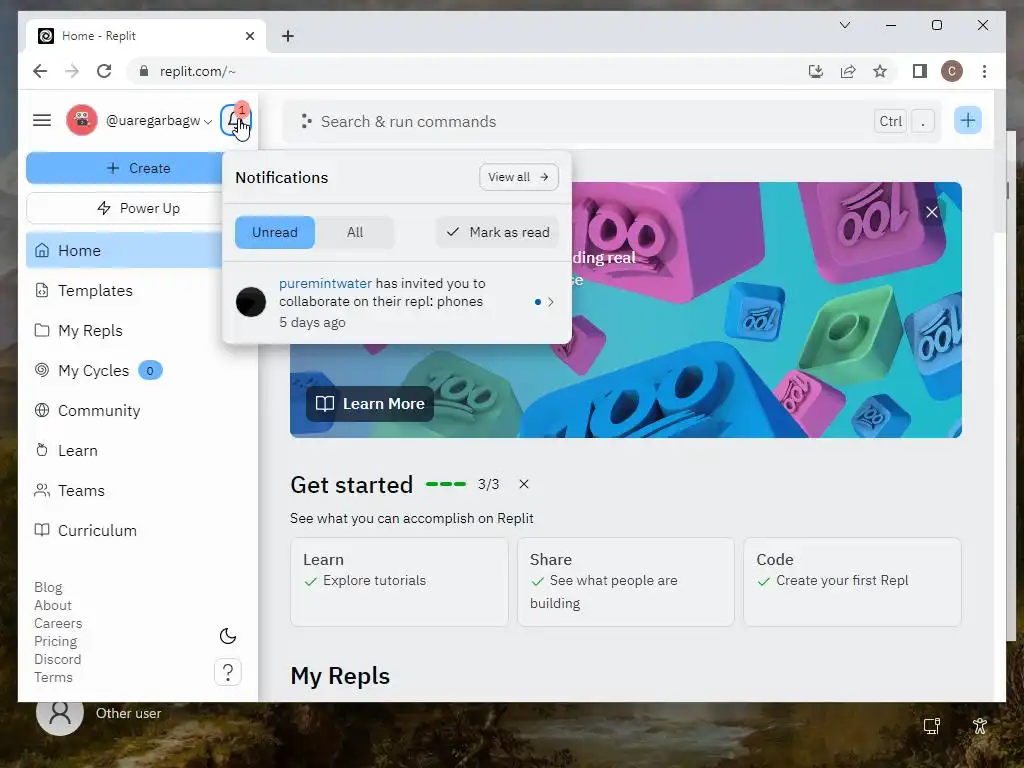Screen dimensions: 1024x768
Task: Open the hamburger sidebar menu
Action: click(x=42, y=120)
